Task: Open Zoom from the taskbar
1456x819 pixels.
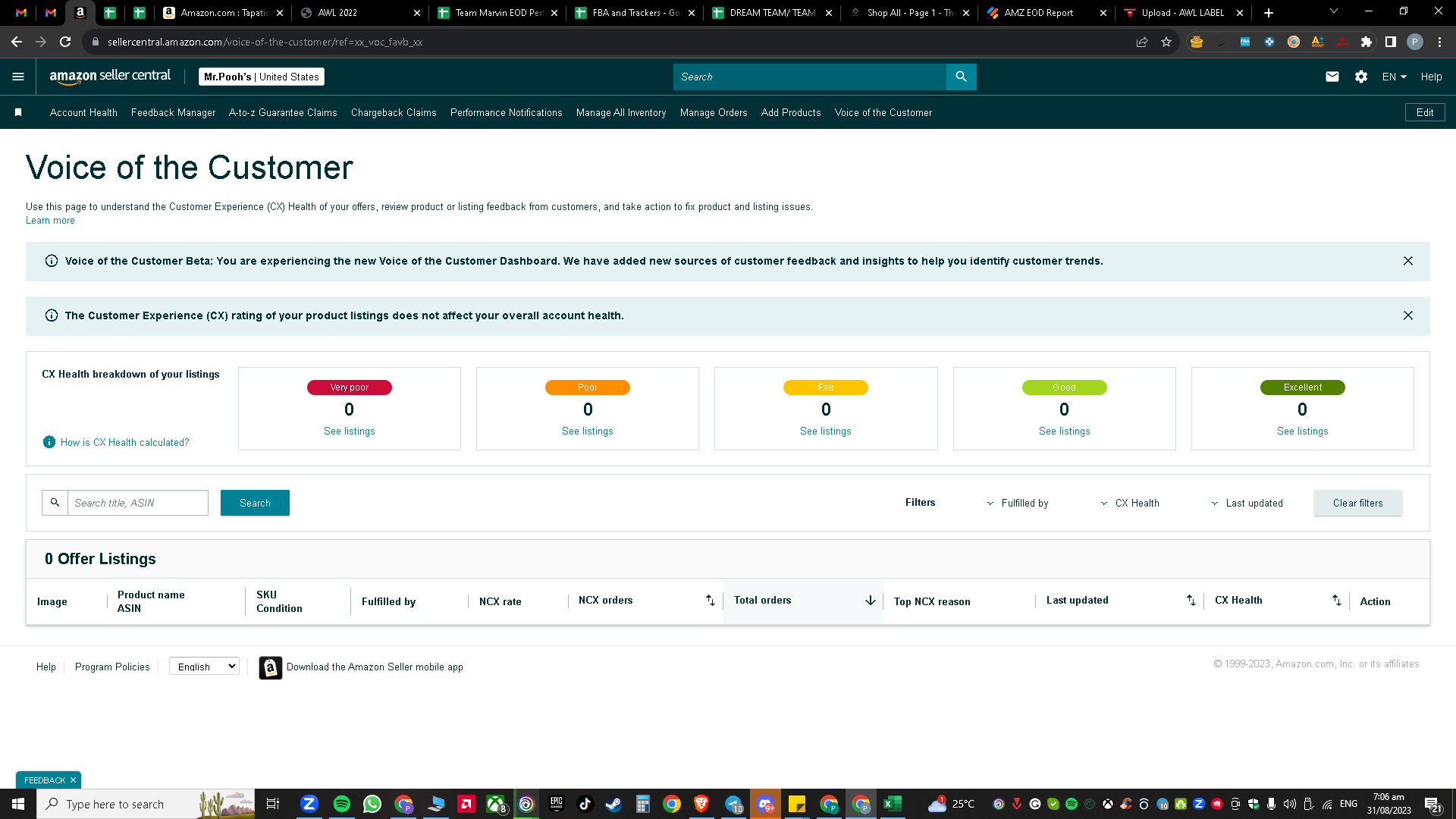Action: pos(309,804)
